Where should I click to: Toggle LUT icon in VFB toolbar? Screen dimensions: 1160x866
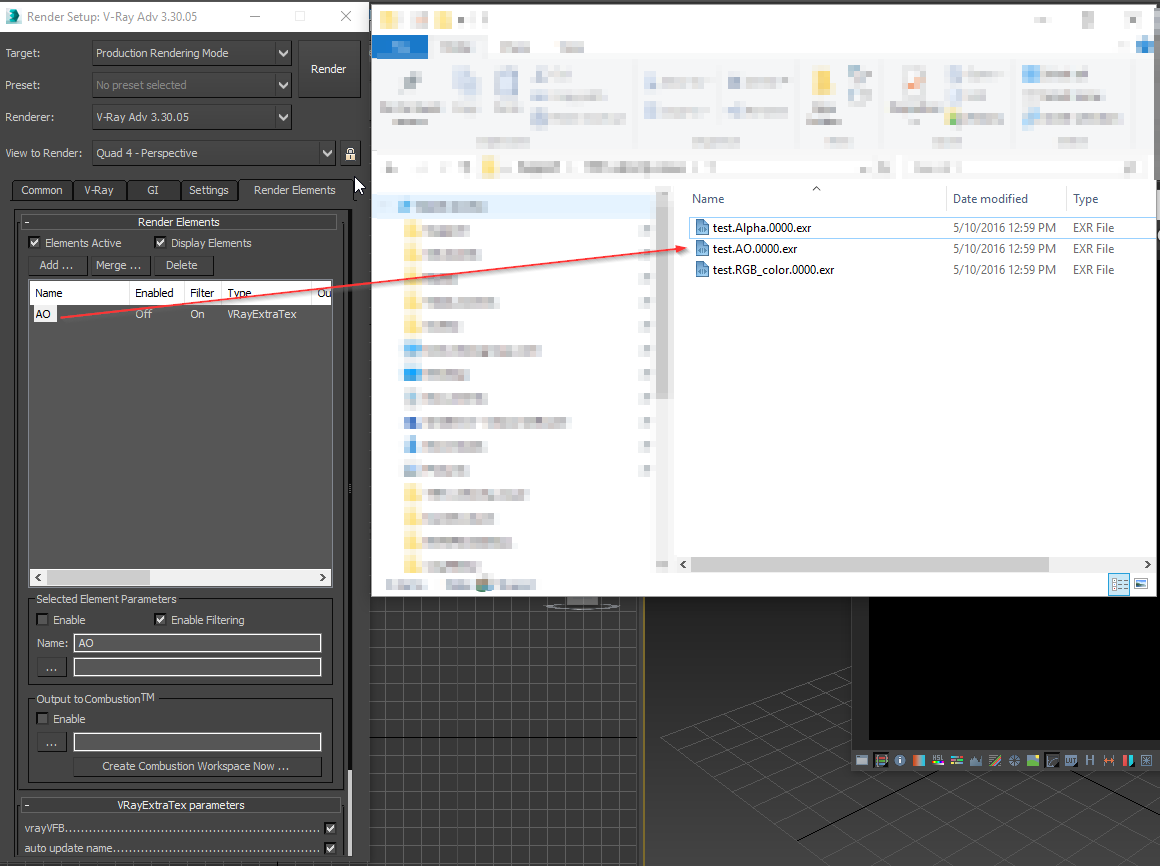coord(1070,760)
